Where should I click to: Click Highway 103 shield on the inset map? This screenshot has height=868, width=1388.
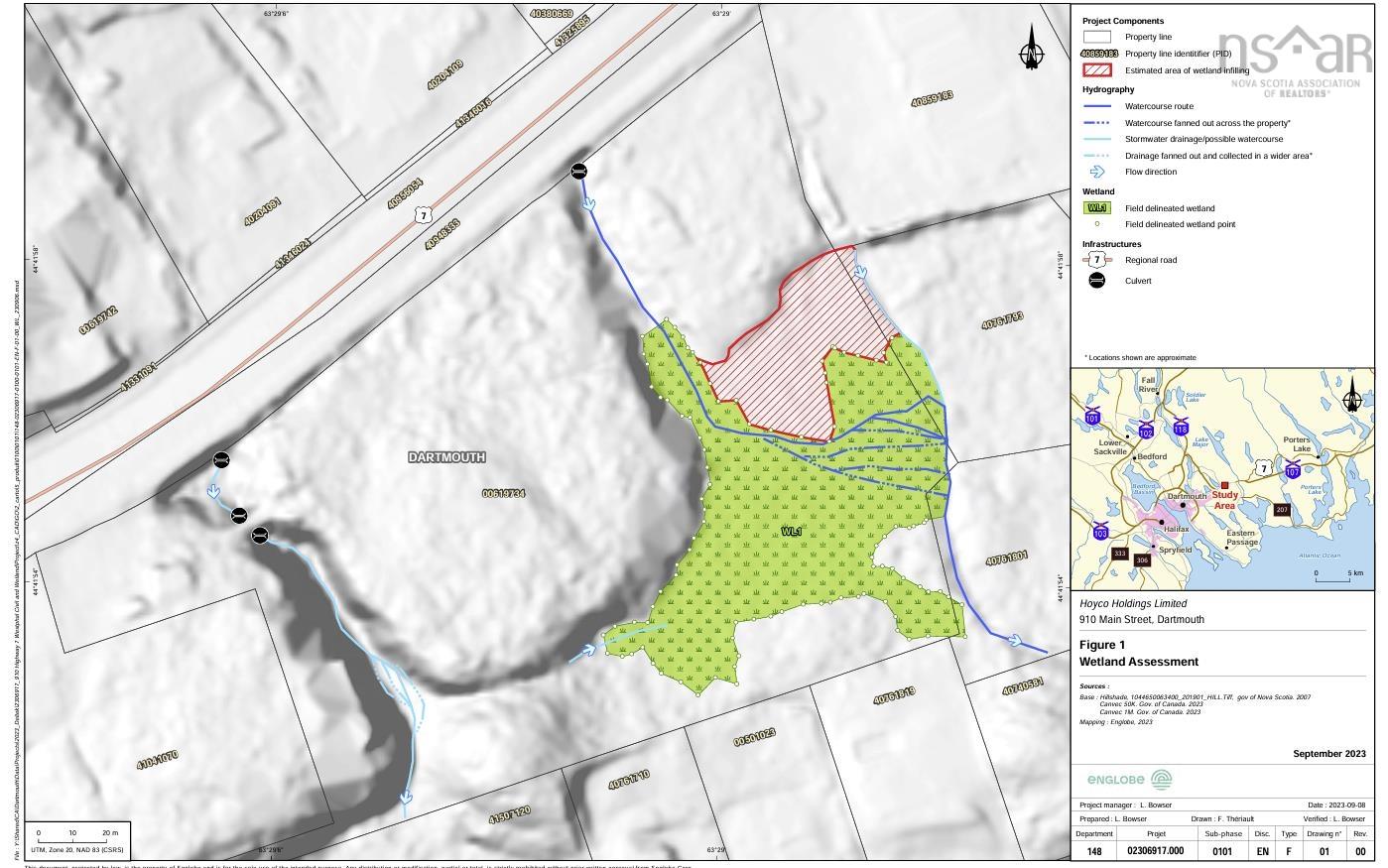[1101, 533]
